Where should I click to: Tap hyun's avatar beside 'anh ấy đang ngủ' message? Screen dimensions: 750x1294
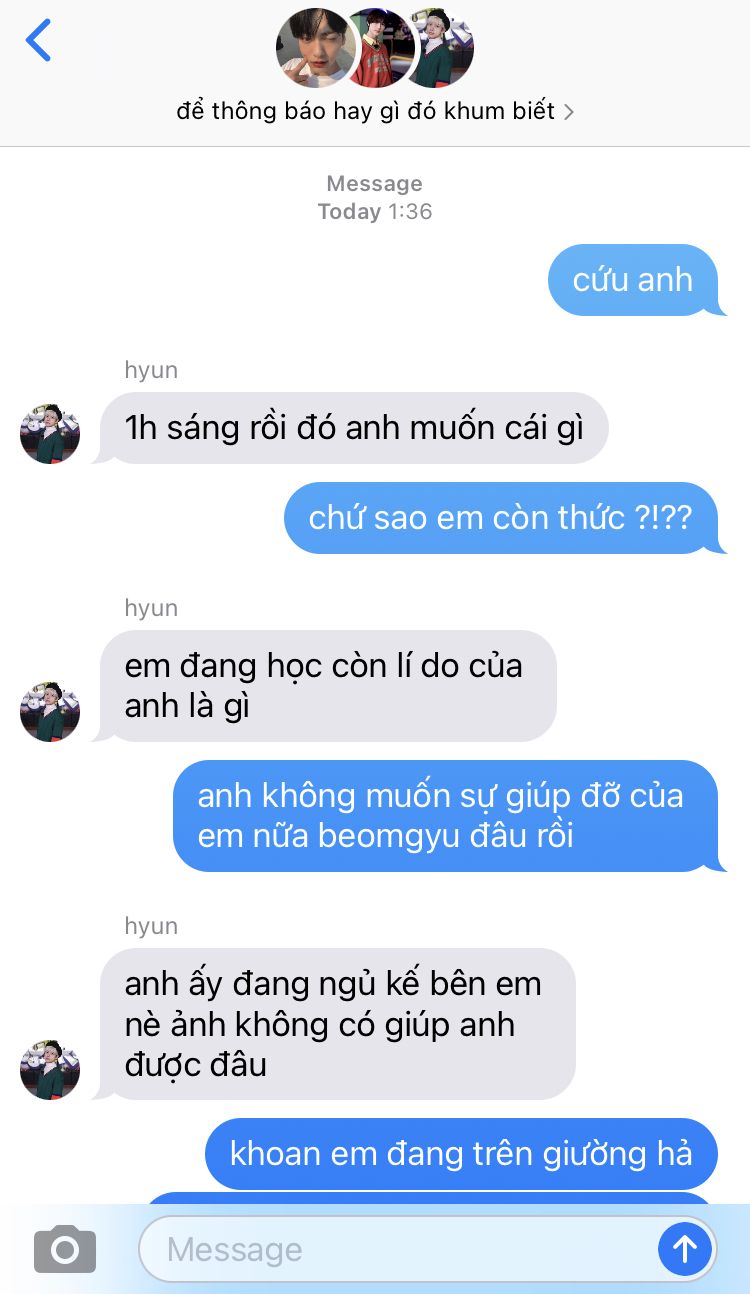click(x=50, y=1070)
